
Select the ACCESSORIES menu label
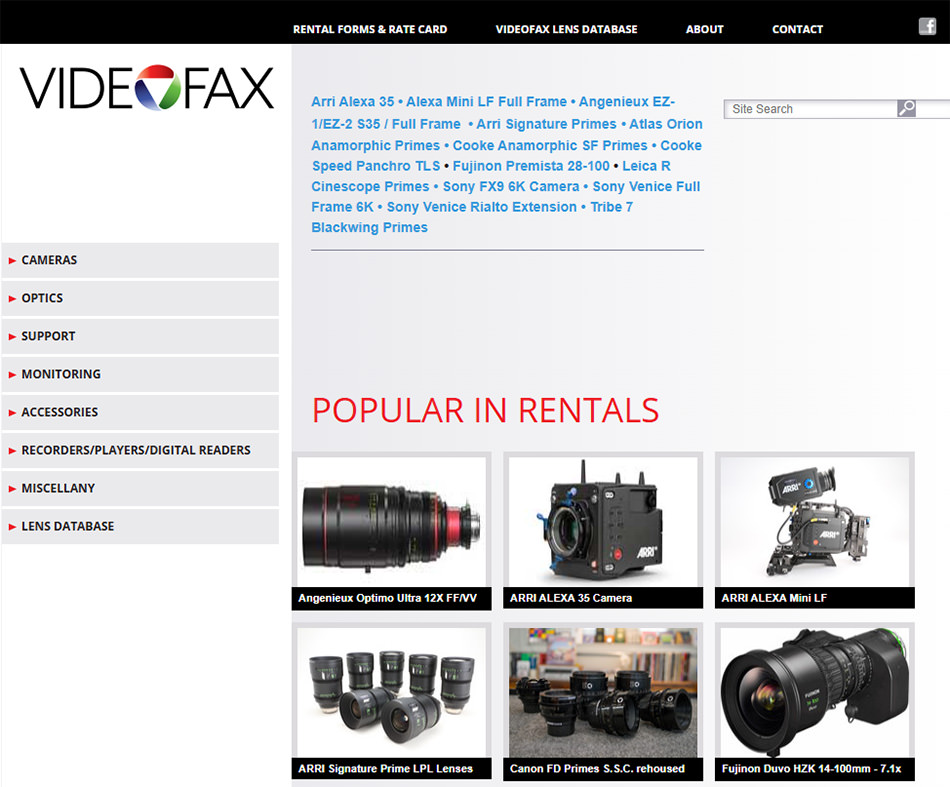point(59,412)
